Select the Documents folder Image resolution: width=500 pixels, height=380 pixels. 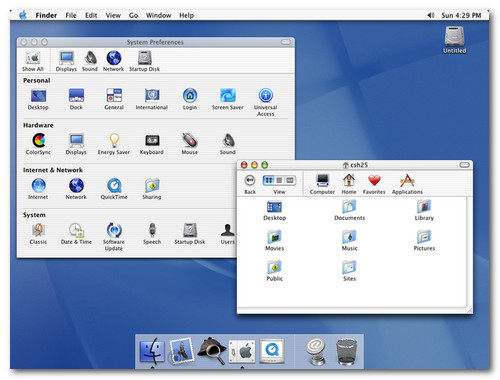click(350, 211)
